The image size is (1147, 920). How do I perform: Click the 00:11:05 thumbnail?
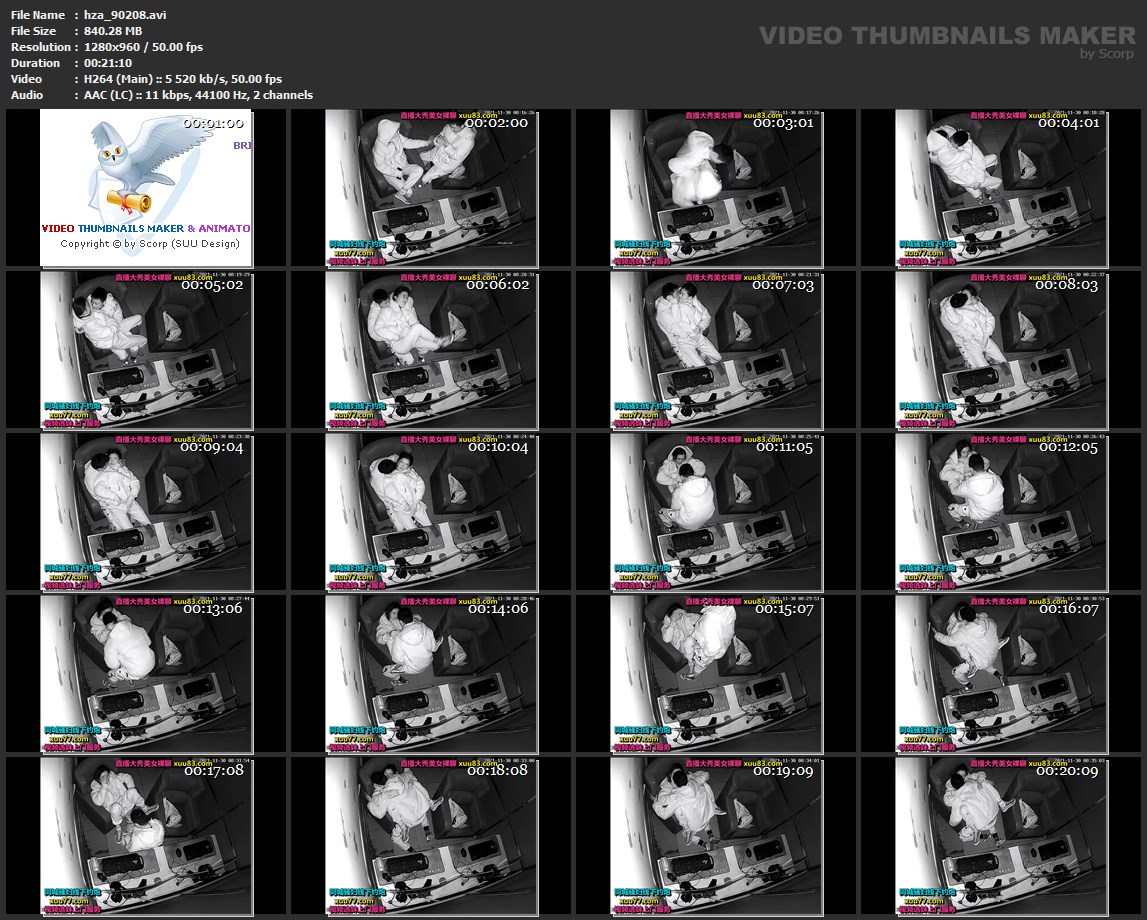(716, 512)
